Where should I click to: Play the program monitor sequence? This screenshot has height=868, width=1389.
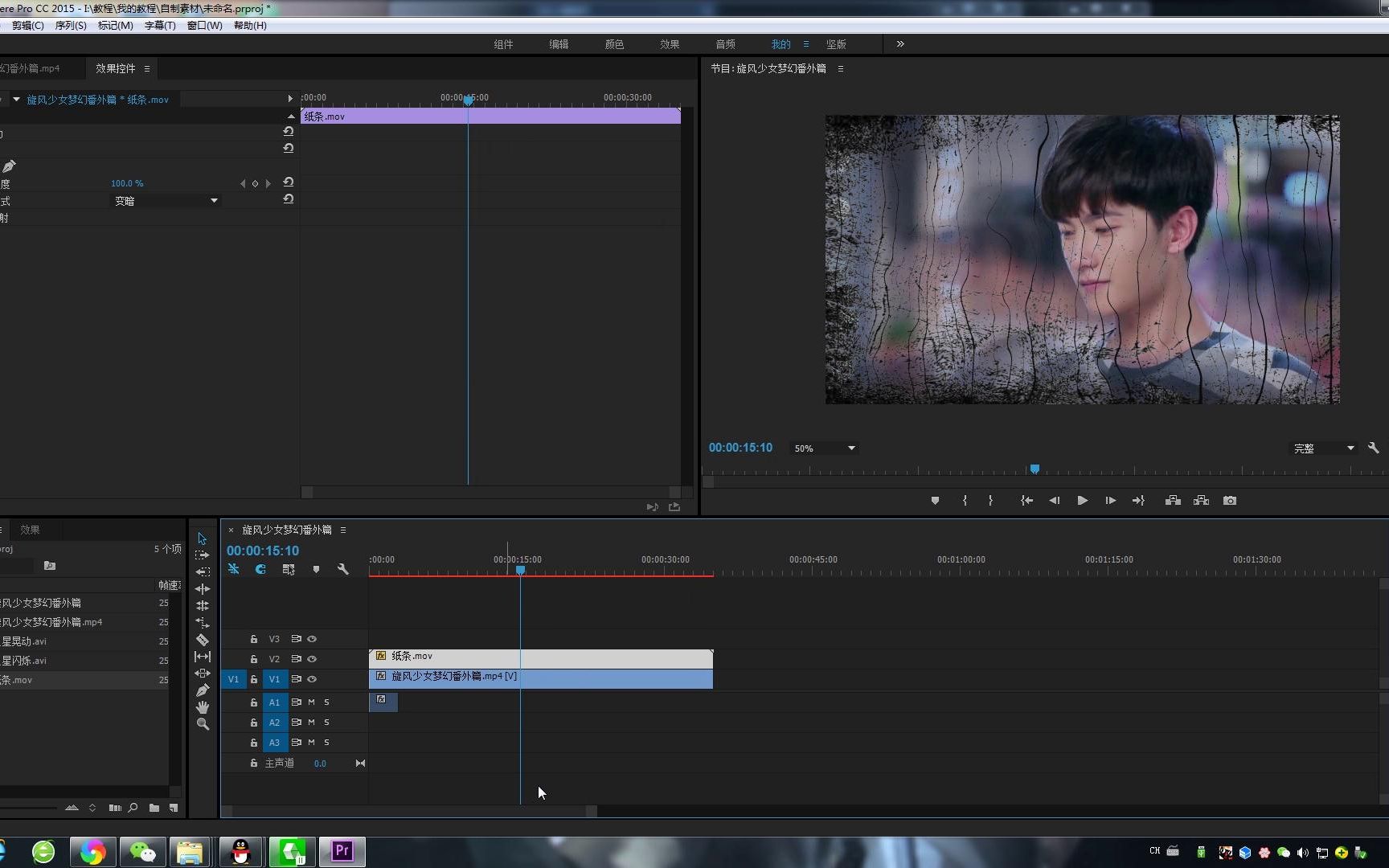pyautogui.click(x=1083, y=501)
